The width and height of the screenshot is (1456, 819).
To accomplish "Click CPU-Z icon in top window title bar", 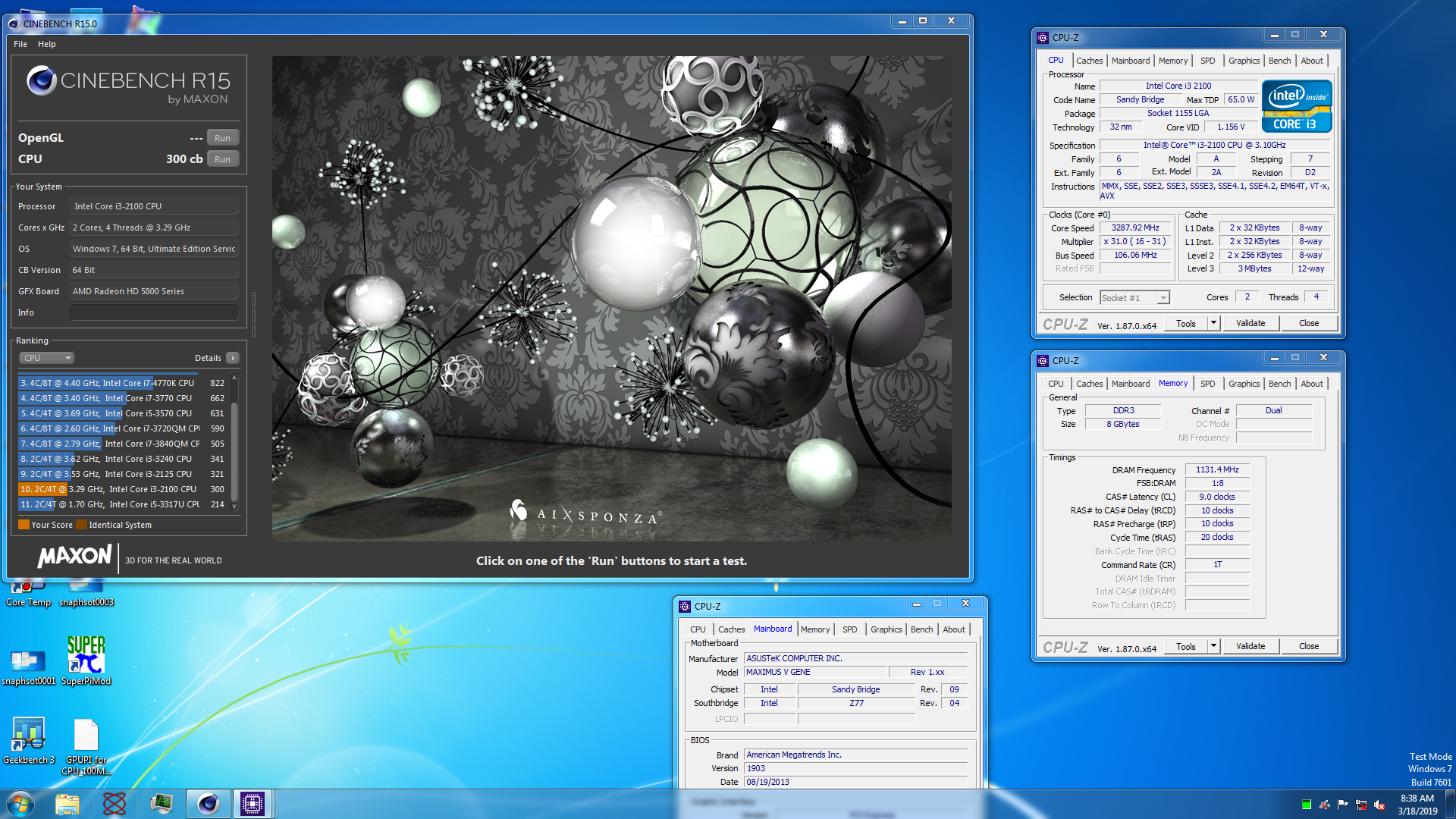I will 1043,37.
